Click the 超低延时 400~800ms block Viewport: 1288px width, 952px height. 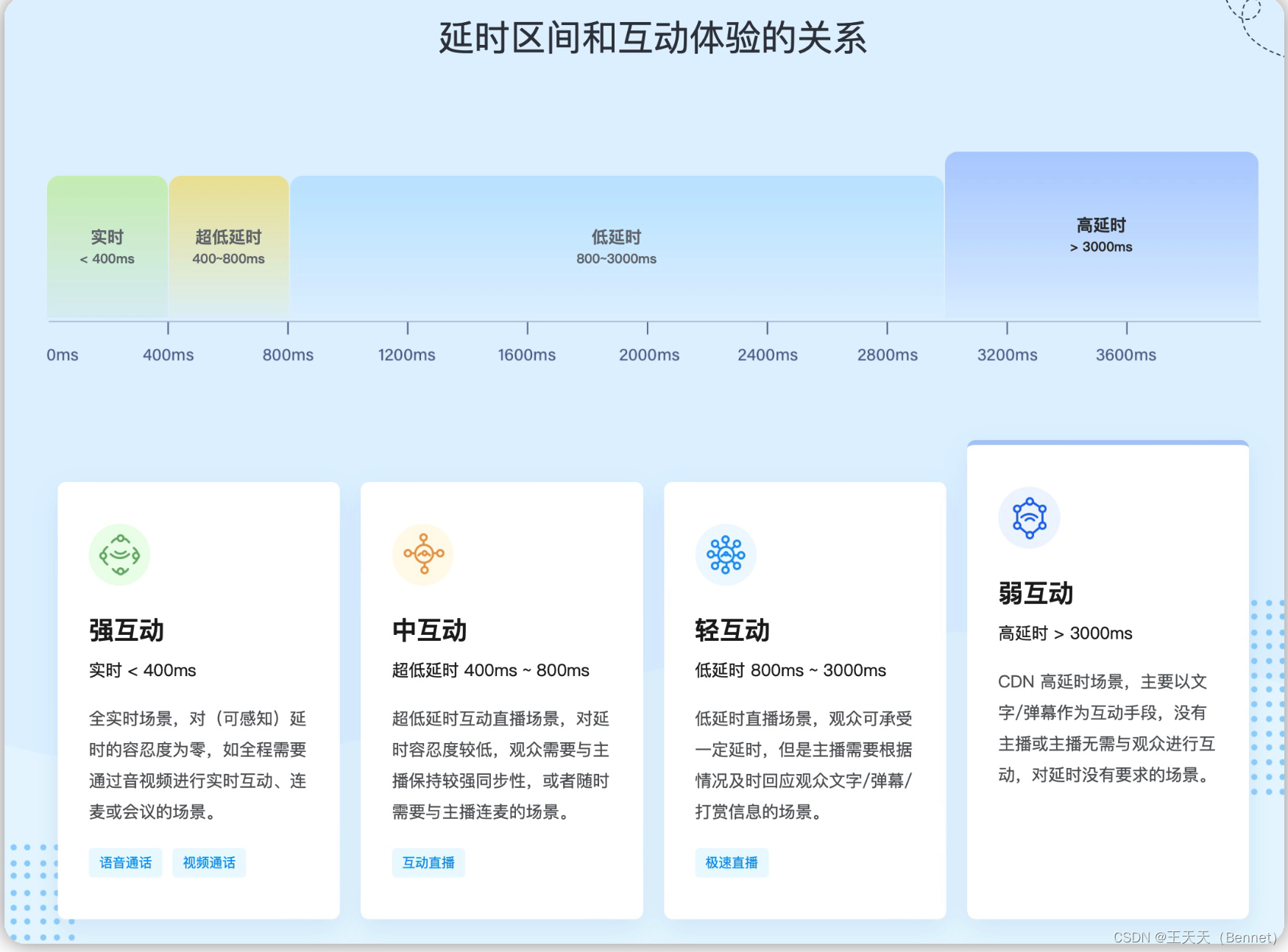pyautogui.click(x=229, y=247)
